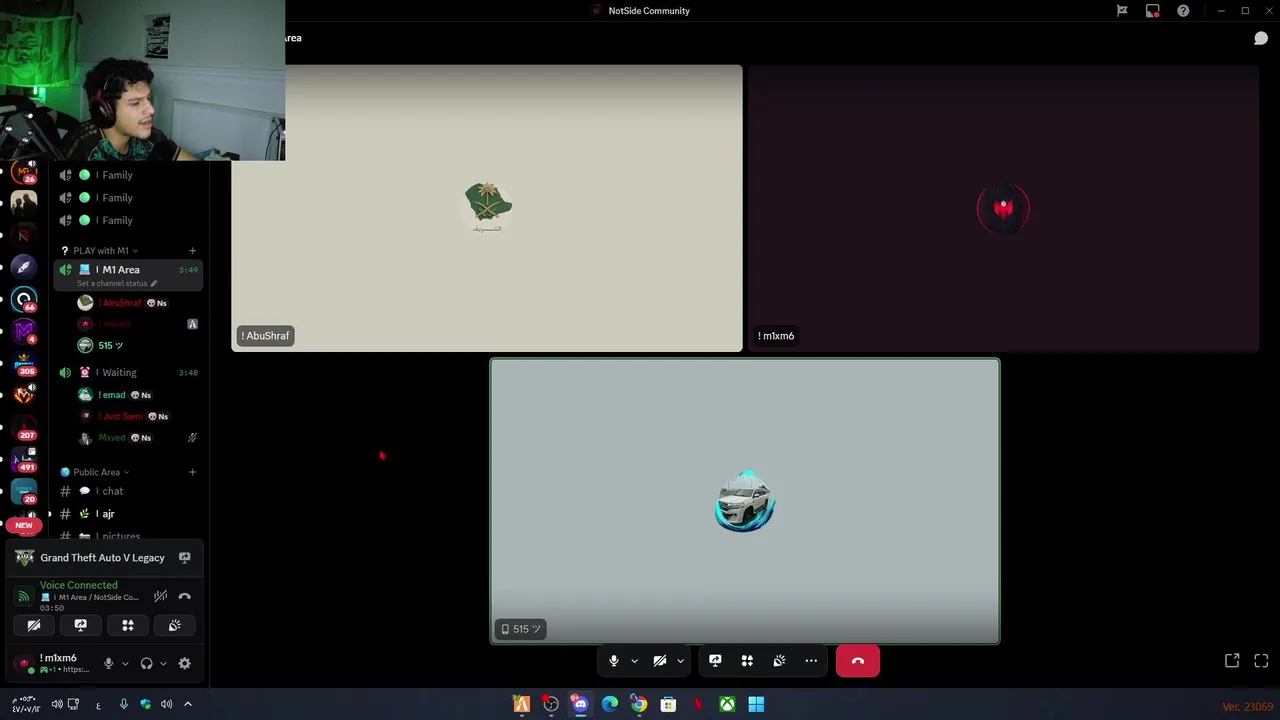Open soundboard from call controls
Screen dimensions: 1280x720
[x=779, y=661]
